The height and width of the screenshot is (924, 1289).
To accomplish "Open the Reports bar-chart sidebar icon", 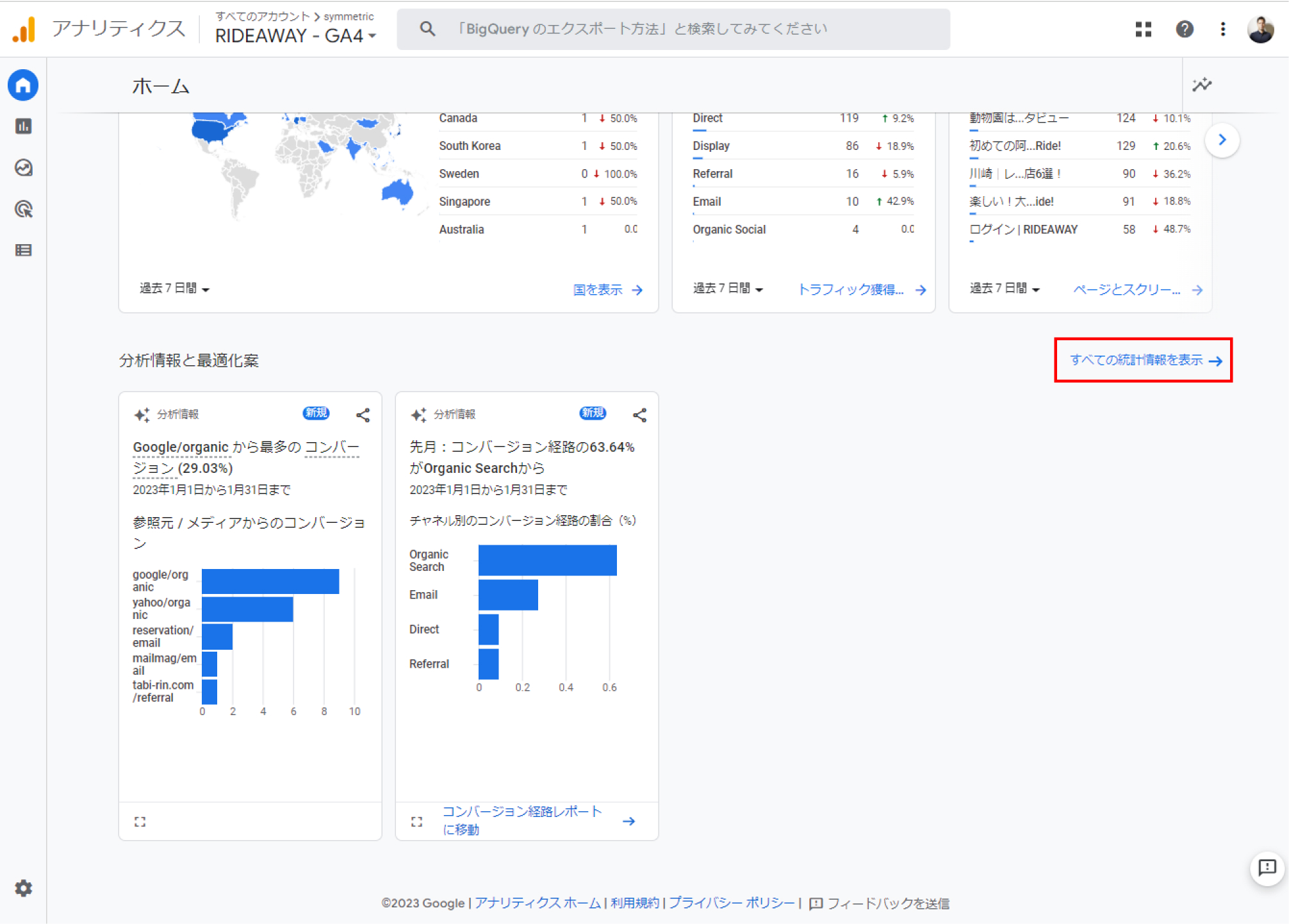I will [x=23, y=126].
